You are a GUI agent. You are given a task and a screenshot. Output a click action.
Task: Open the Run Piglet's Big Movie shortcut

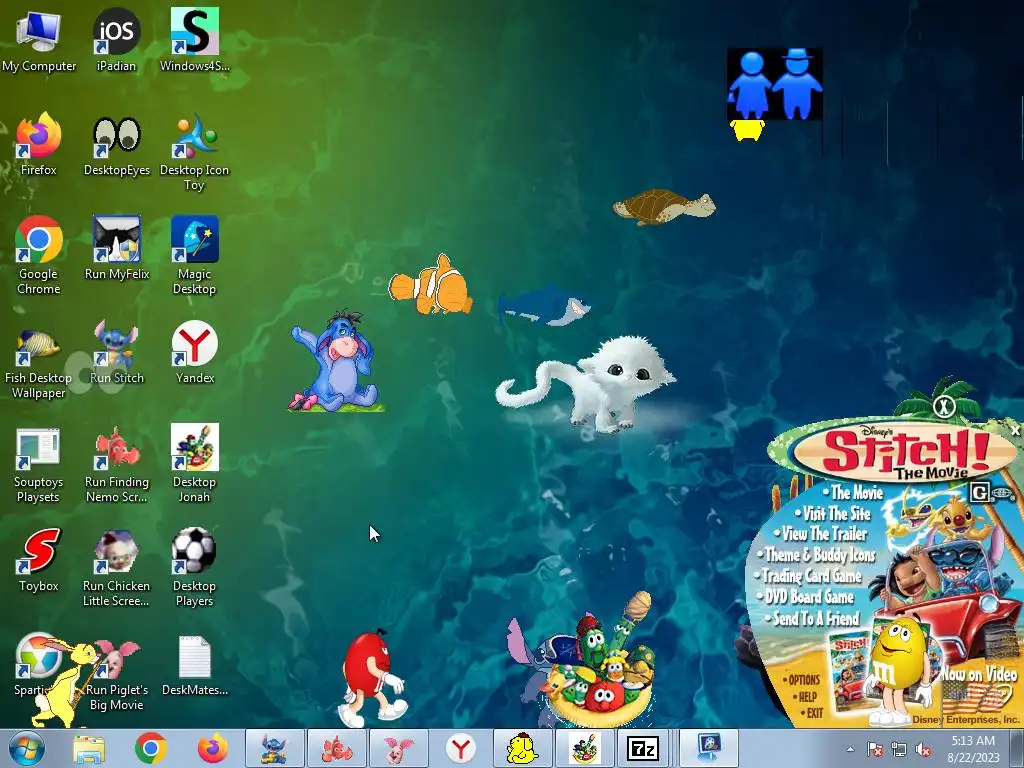click(x=116, y=673)
